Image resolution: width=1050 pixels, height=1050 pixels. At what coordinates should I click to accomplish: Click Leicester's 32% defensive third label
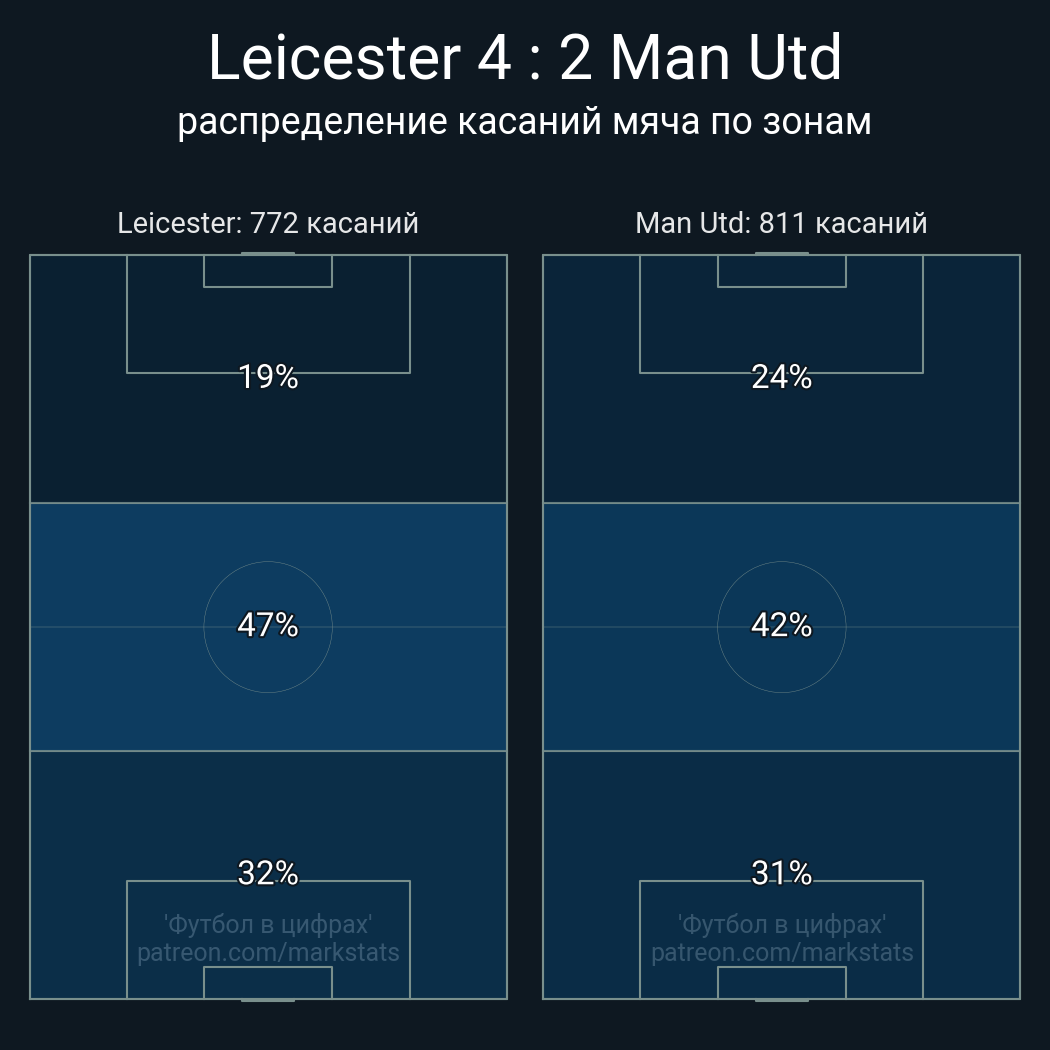(268, 873)
